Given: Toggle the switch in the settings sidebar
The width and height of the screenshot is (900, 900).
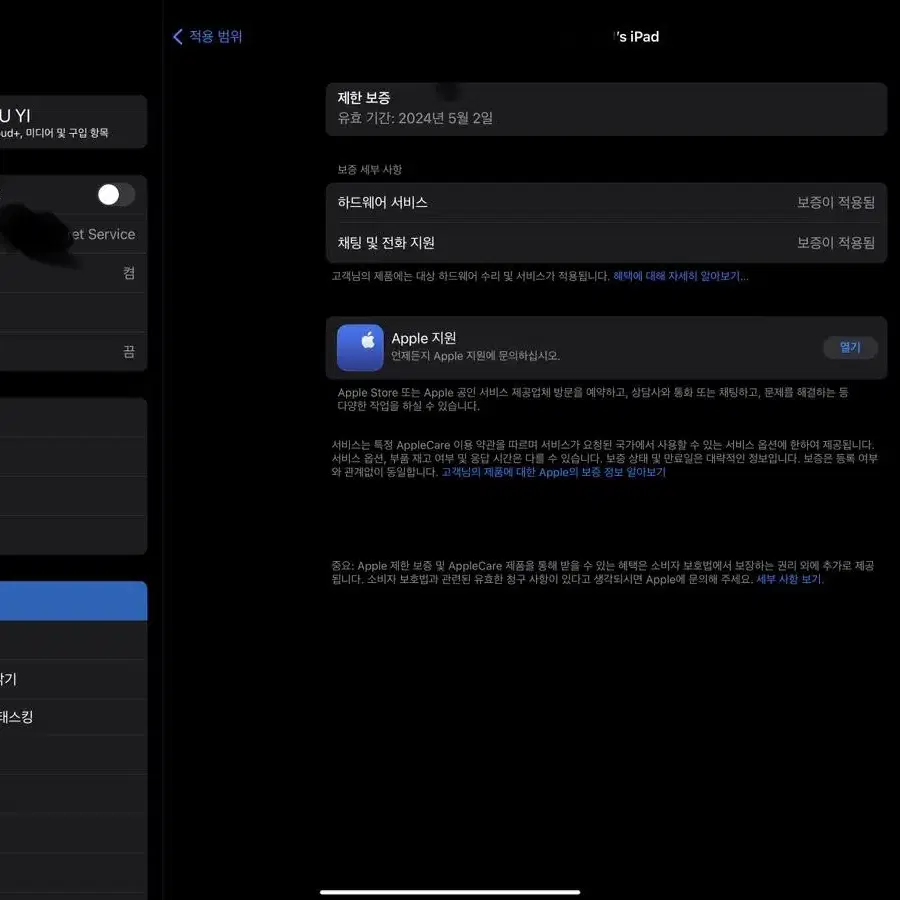Looking at the screenshot, I should point(117,195).
